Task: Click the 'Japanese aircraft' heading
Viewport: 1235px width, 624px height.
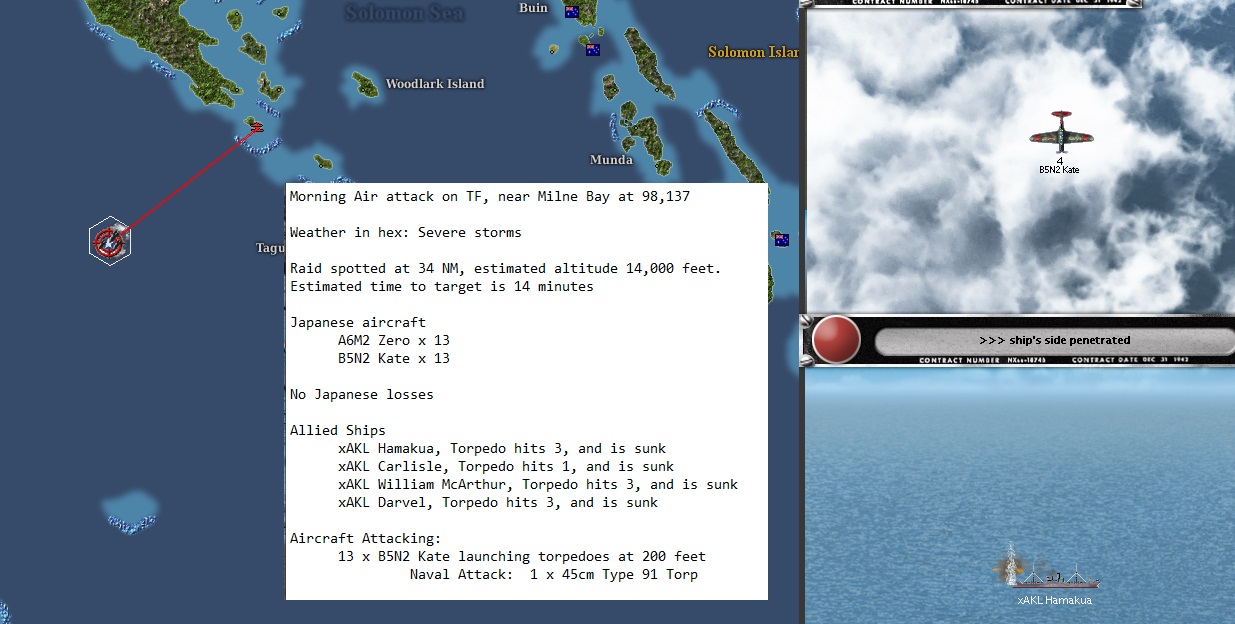Action: pyautogui.click(x=358, y=323)
